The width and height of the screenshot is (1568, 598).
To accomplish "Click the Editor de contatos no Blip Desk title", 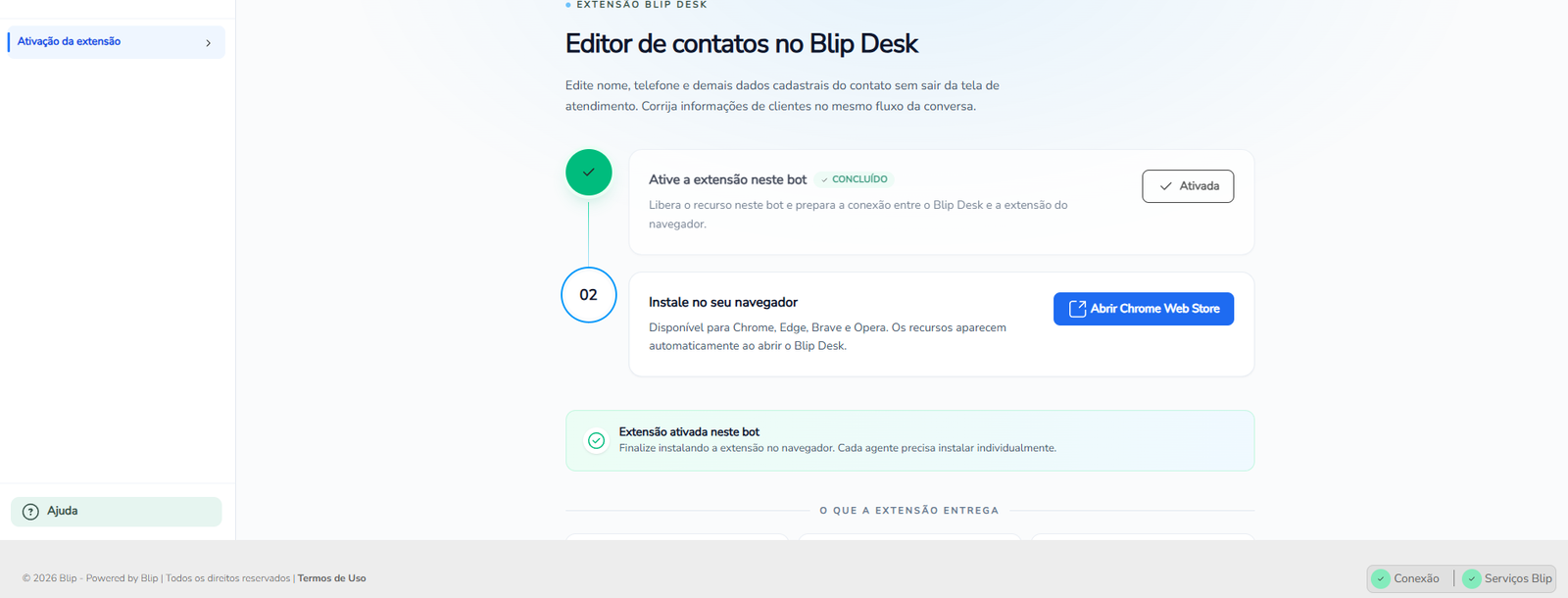I will pyautogui.click(x=742, y=44).
